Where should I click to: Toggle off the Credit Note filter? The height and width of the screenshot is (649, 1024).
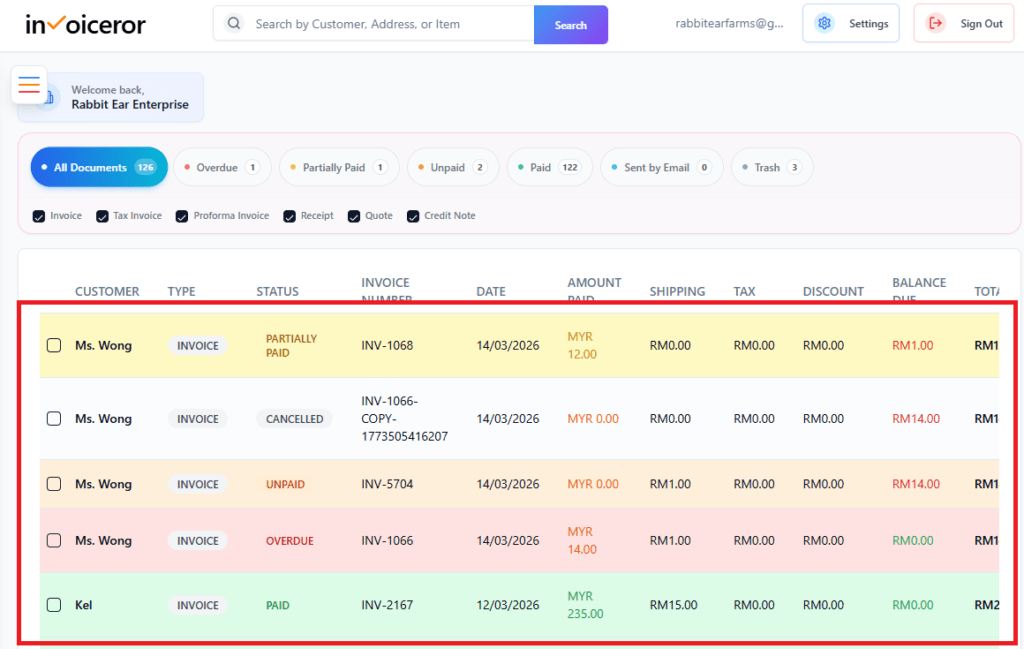412,215
